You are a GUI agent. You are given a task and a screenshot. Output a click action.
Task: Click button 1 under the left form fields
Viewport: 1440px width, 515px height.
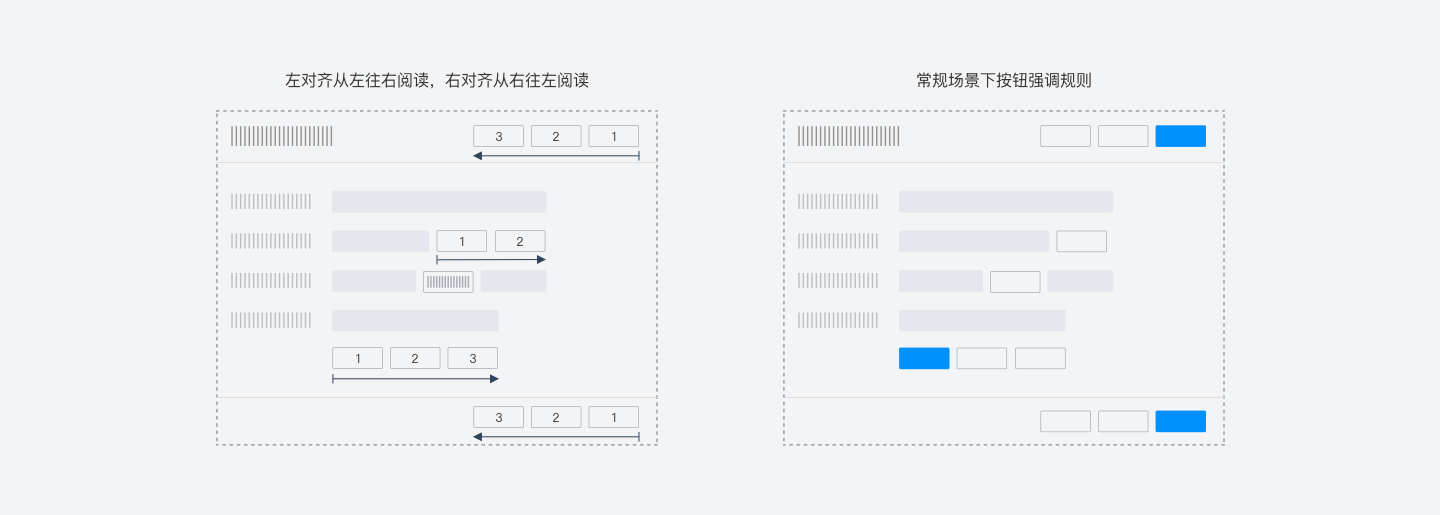[357, 358]
